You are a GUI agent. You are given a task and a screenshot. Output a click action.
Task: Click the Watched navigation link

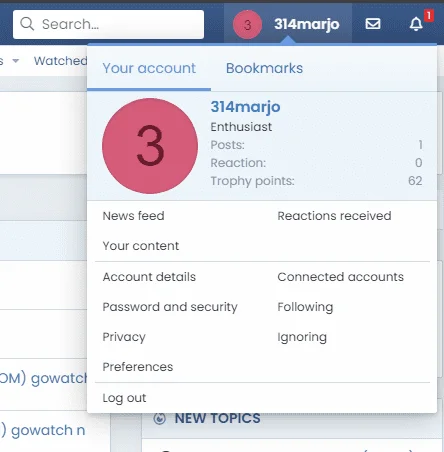click(x=60, y=61)
